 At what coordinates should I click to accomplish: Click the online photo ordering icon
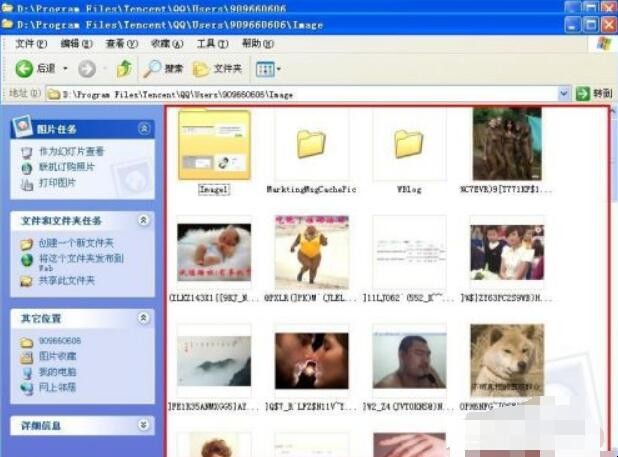[27, 169]
